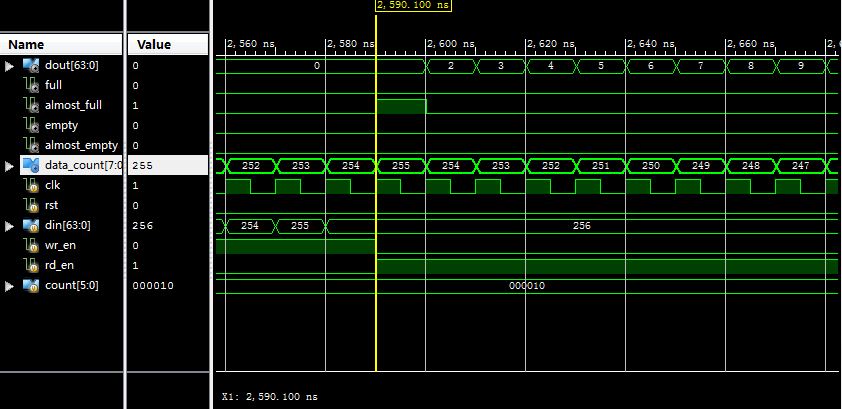This screenshot has height=409, width=842.
Task: Click the X1: 2,590.100 ns cursor readout
Action: pyautogui.click(x=270, y=397)
